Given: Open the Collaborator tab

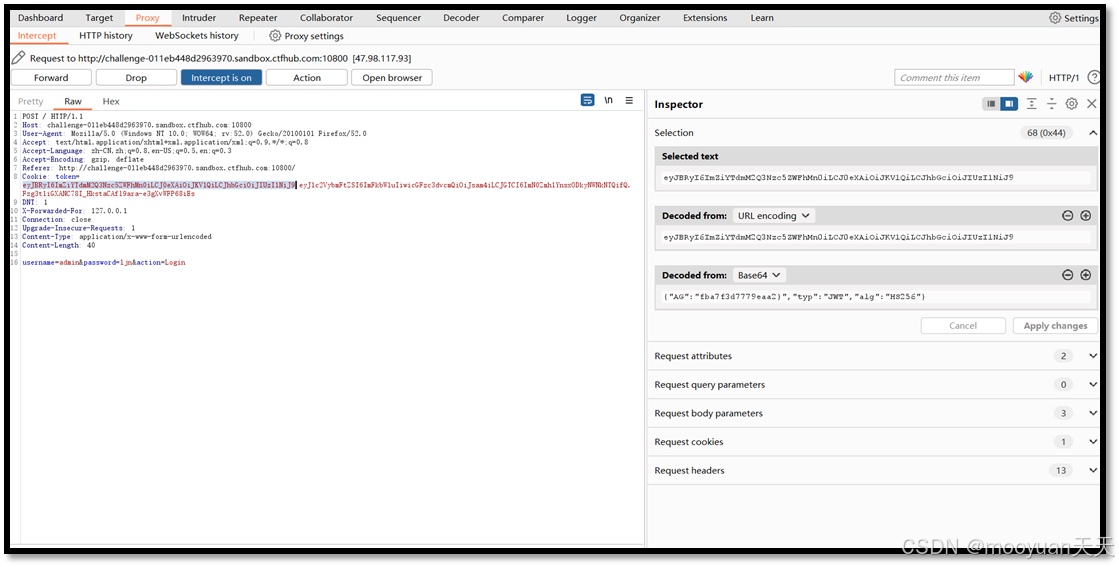Looking at the screenshot, I should (326, 18).
